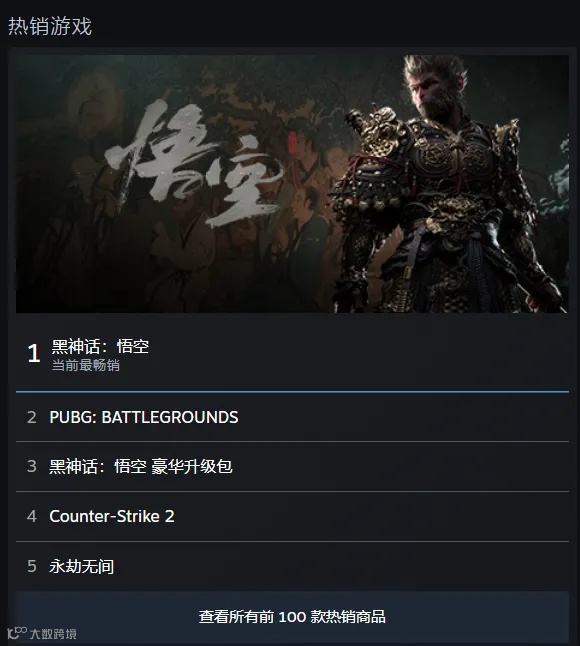Open PUBG: BATTLEGROUNDS from the list

[x=144, y=417]
